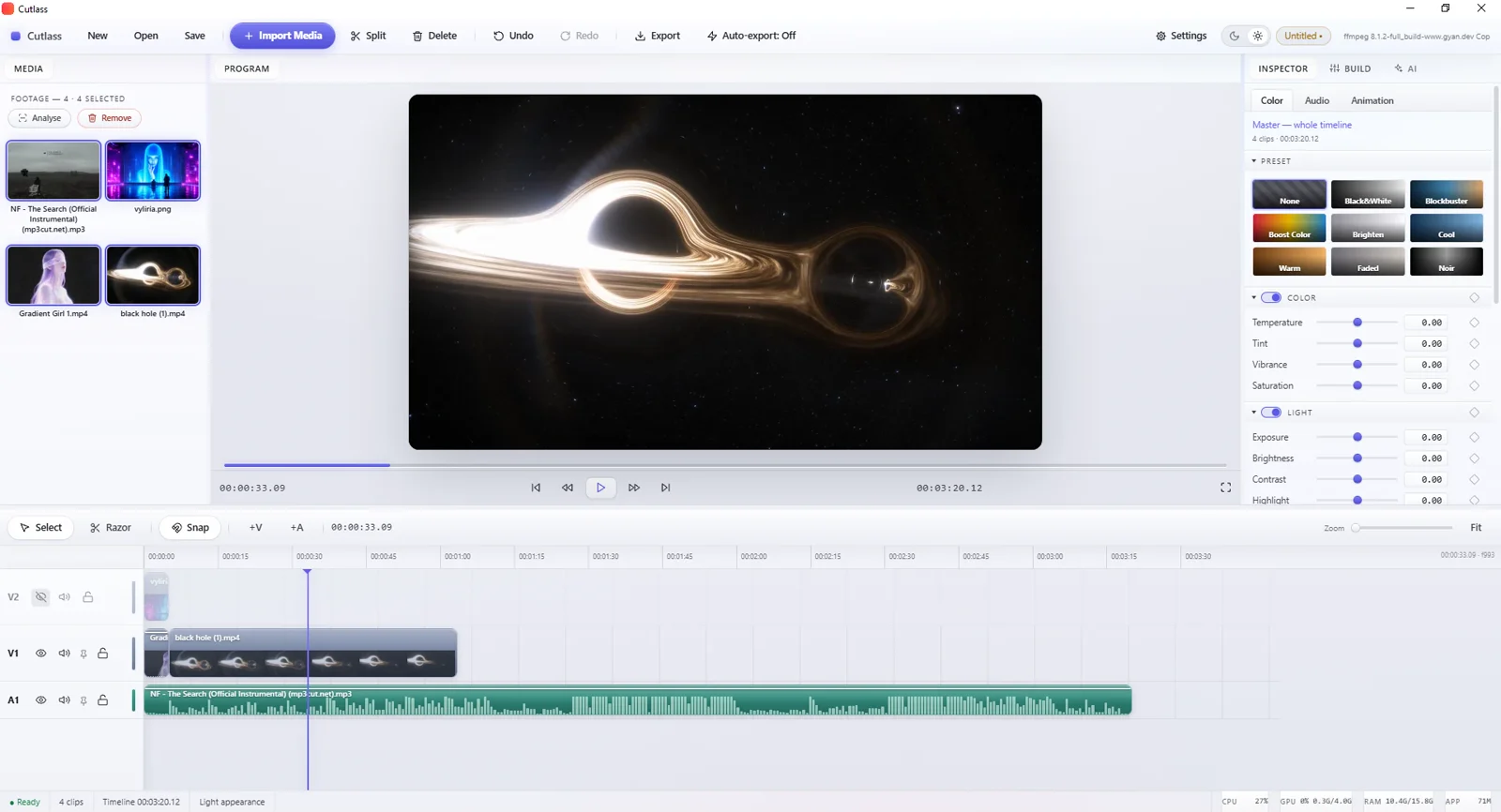Screen dimensions: 1501x812
Task: Open the INSPECTOR panel tab
Action: tap(1282, 68)
